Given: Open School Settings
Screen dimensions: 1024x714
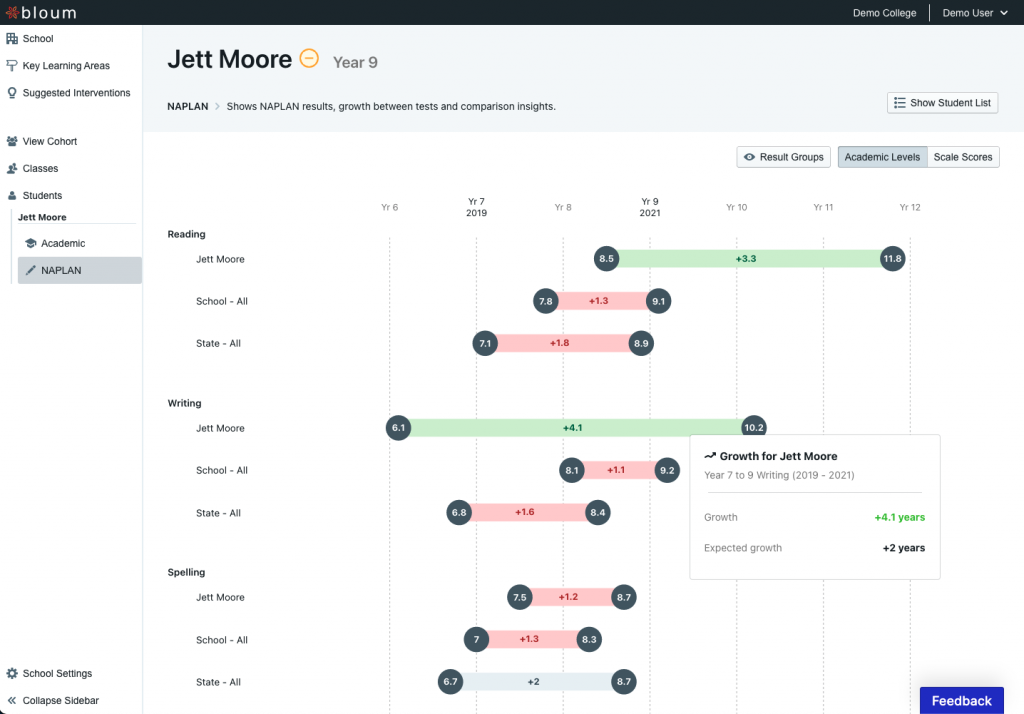Looking at the screenshot, I should coord(54,673).
